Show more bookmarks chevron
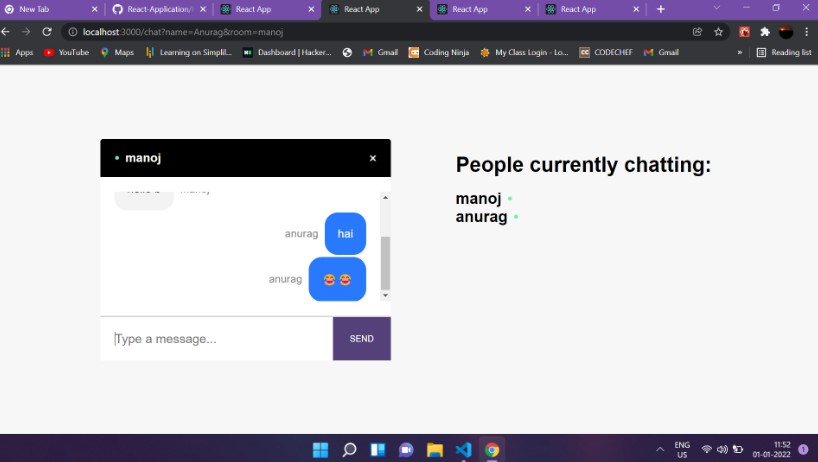This screenshot has width=818, height=462. point(740,52)
